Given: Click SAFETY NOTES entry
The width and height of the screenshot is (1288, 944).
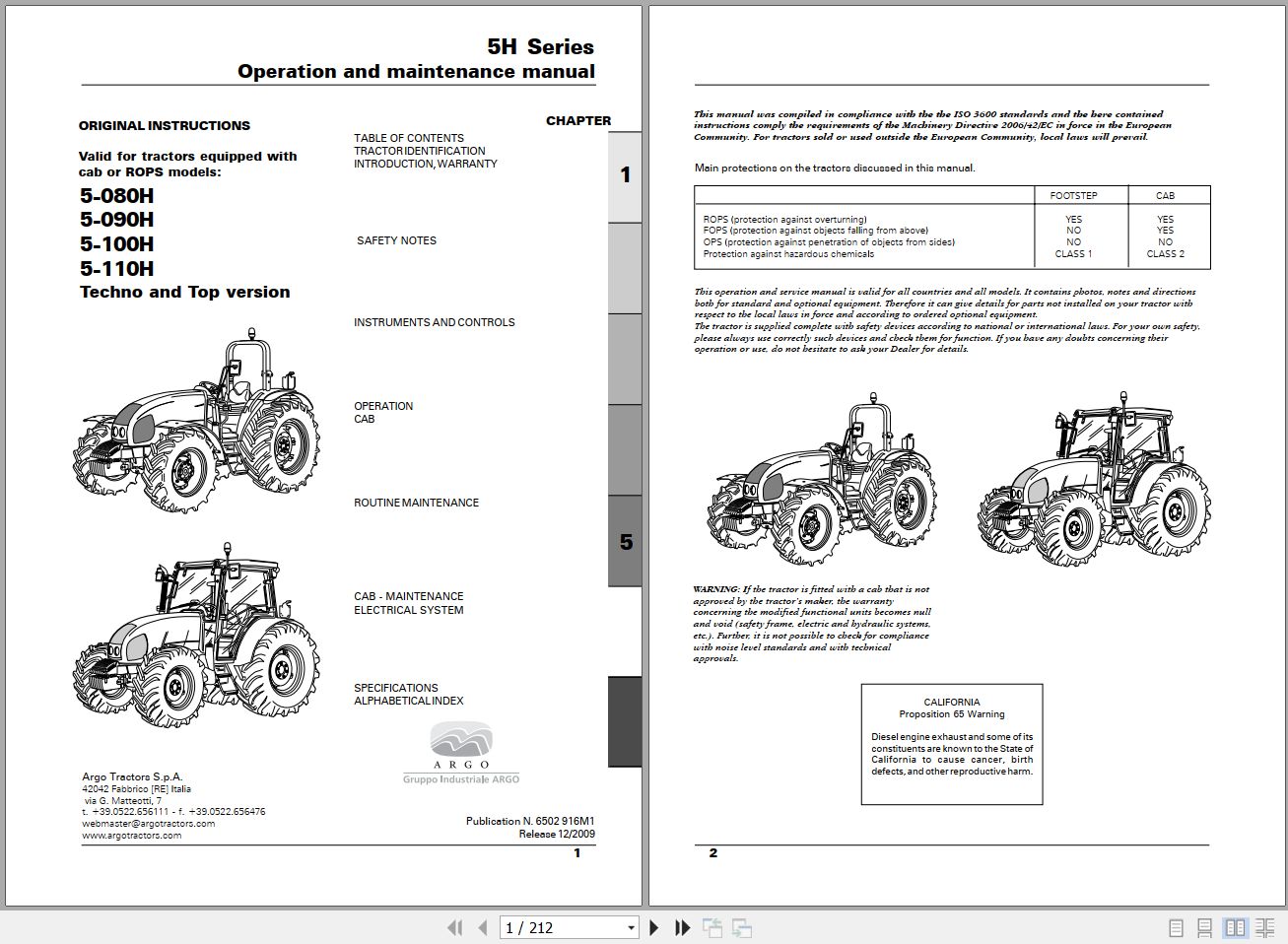Looking at the screenshot, I should click(x=396, y=240).
